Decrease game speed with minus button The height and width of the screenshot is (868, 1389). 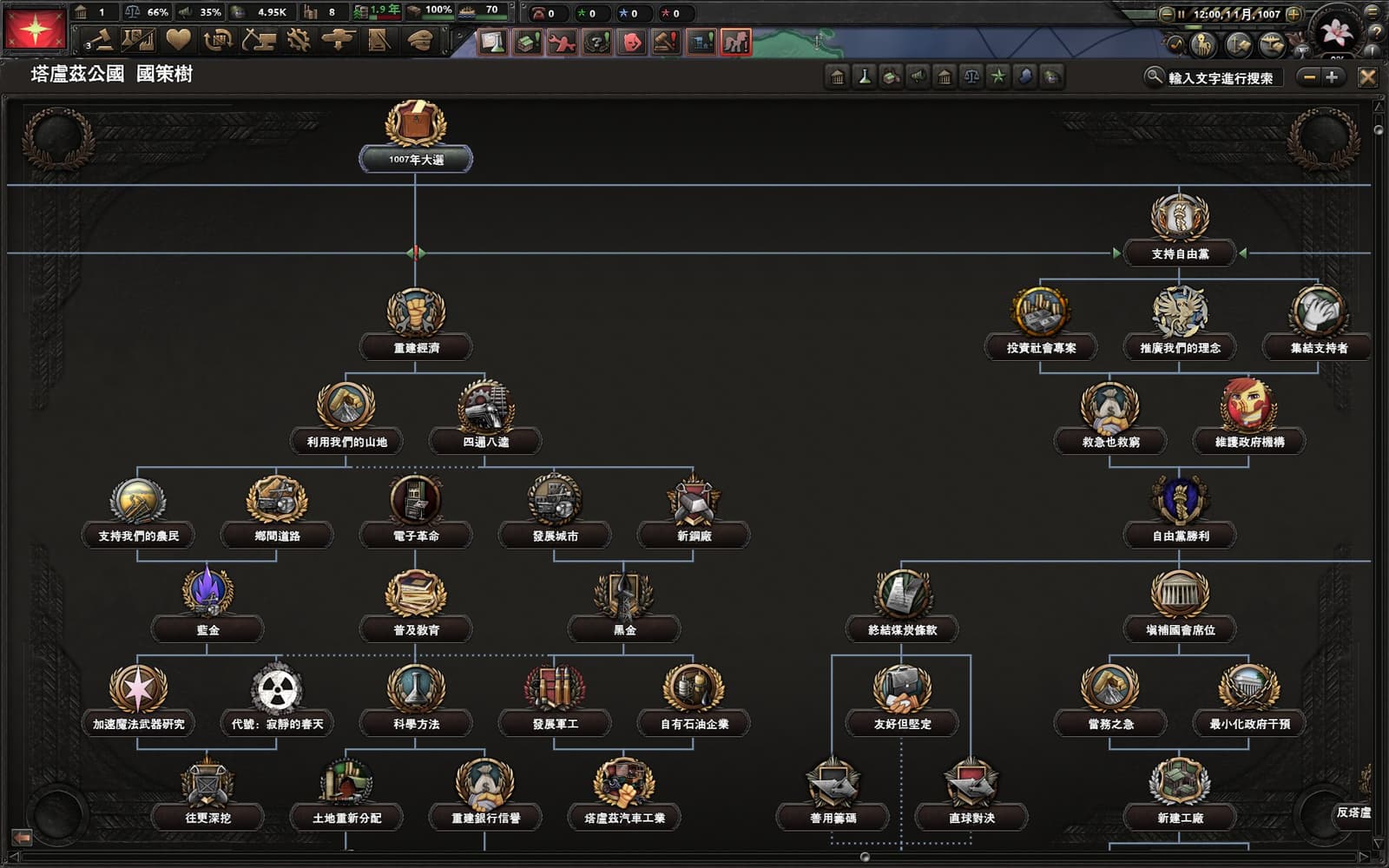click(x=1167, y=14)
